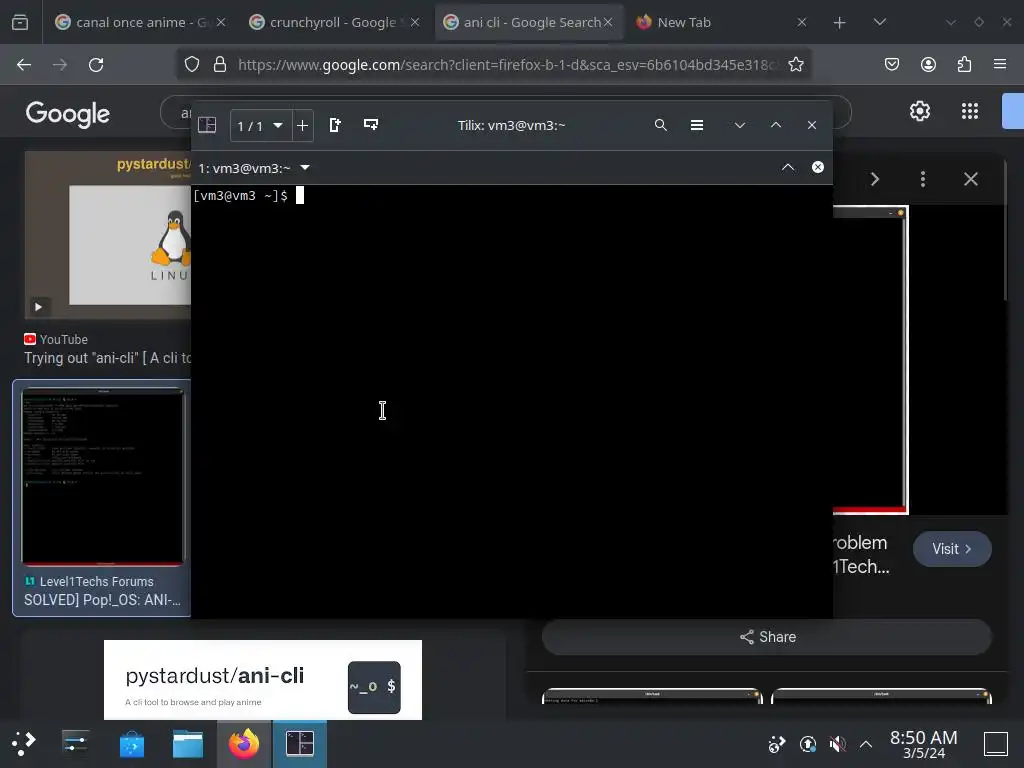This screenshot has width=1024, height=768.
Task: Launch Discover software store from taskbar
Action: click(132, 743)
